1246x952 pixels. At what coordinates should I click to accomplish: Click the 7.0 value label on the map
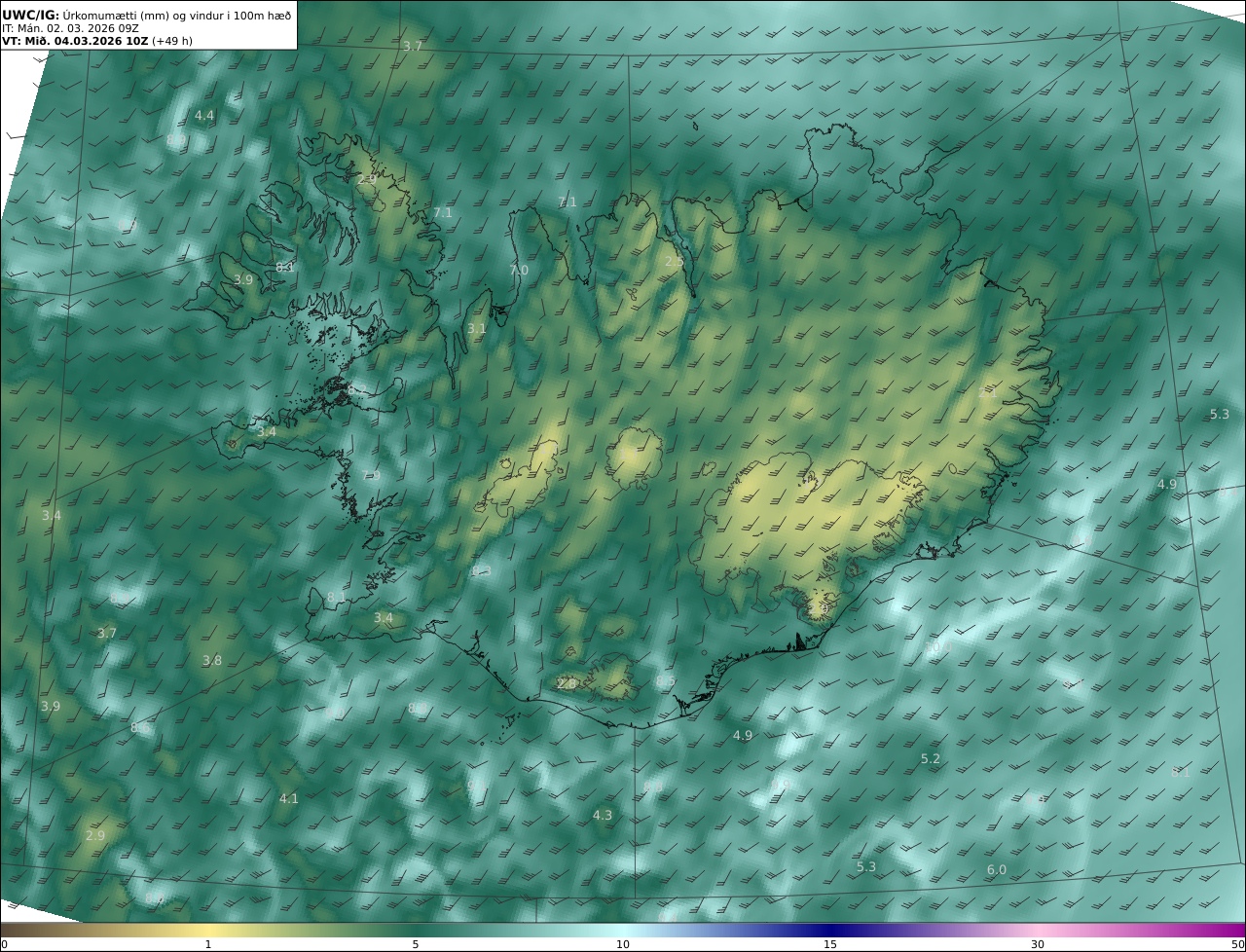click(519, 270)
